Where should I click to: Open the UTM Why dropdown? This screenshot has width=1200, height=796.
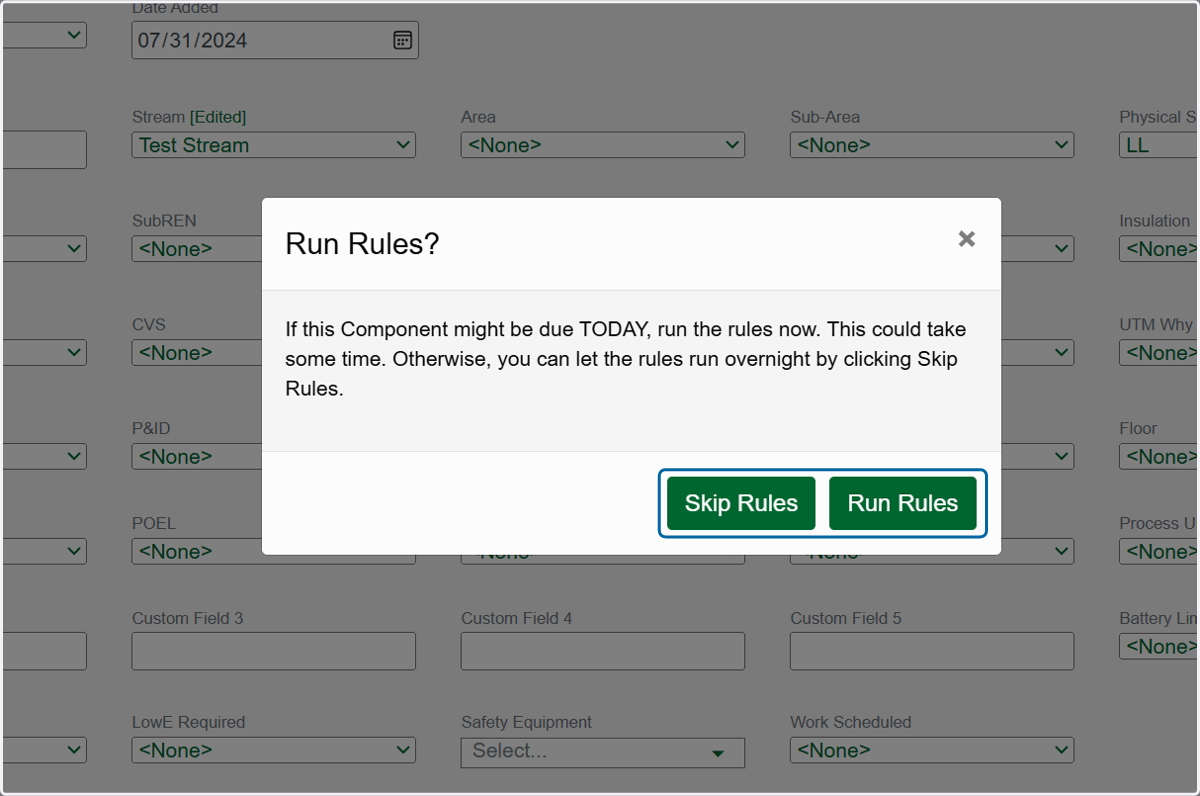pyautogui.click(x=1159, y=353)
